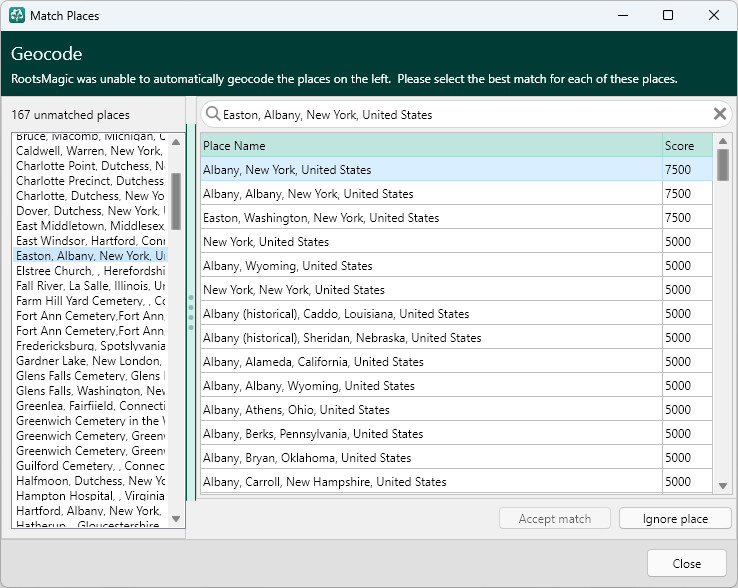Select unmatched place Fall River, La Salle, Illinois
Image resolution: width=738 pixels, height=588 pixels.
pyautogui.click(x=90, y=286)
